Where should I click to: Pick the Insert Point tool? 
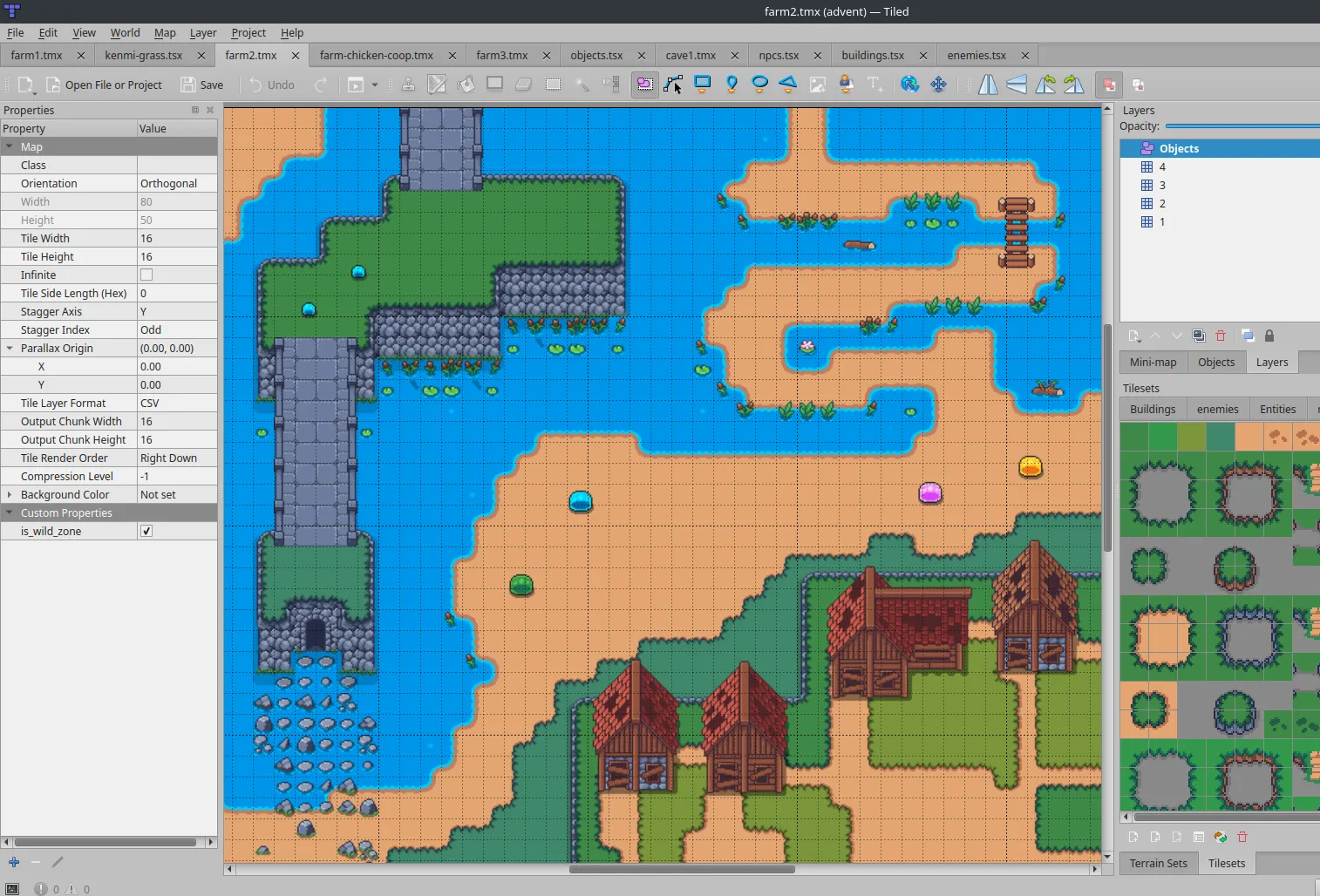click(x=731, y=85)
